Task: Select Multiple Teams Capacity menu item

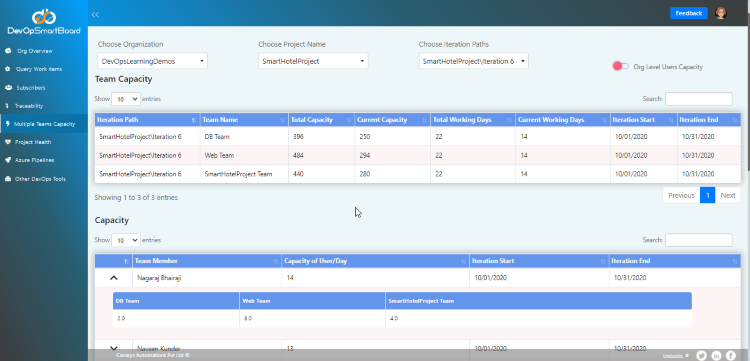Action: (x=44, y=124)
